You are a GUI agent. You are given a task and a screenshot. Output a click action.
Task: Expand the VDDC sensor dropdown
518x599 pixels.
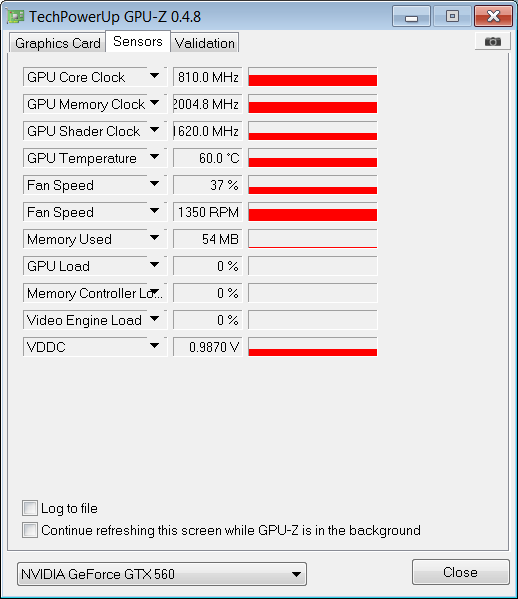tap(154, 346)
